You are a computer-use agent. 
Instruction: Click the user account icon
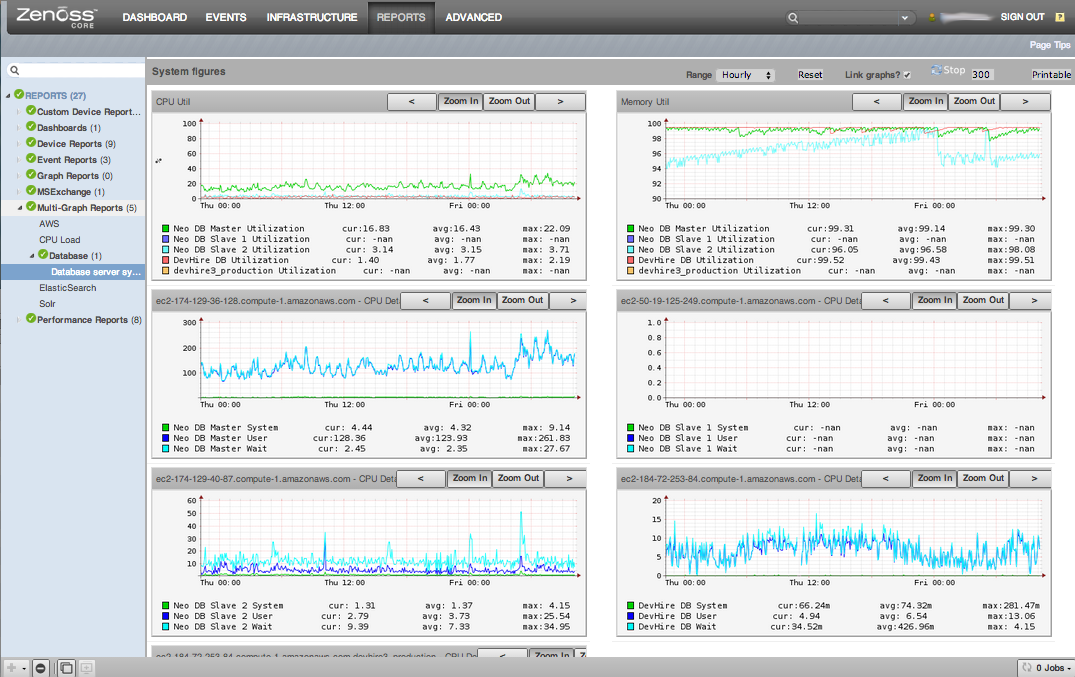pos(932,17)
